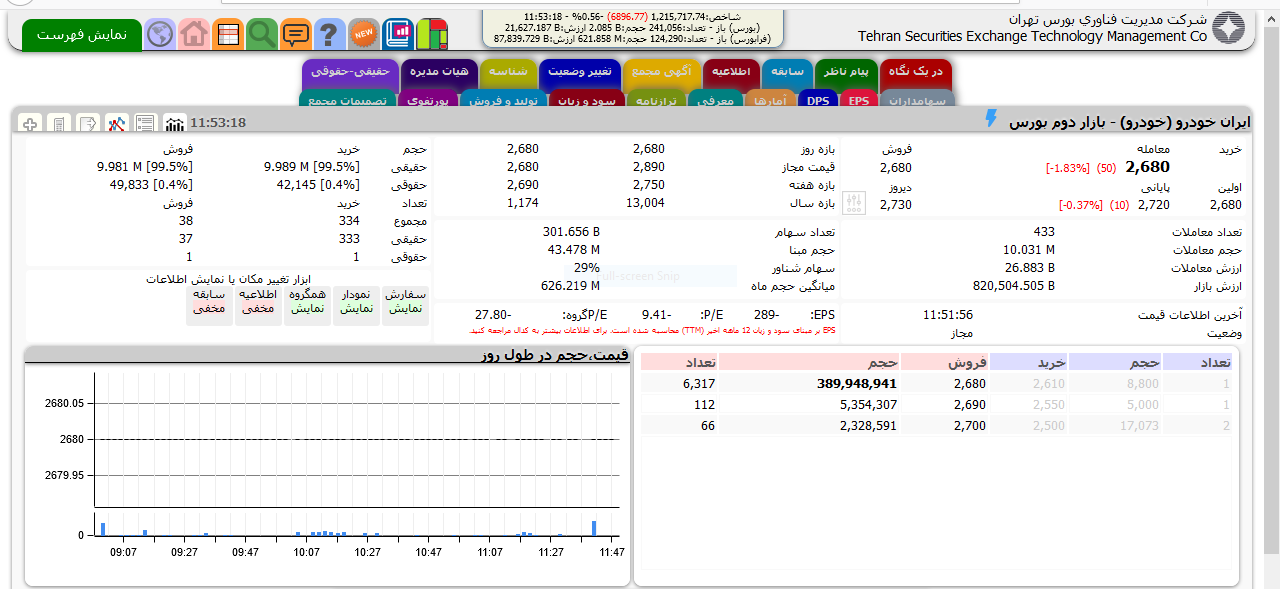This screenshot has width=1280, height=589.
Task: Open the green-red market map icon
Action: (x=432, y=34)
